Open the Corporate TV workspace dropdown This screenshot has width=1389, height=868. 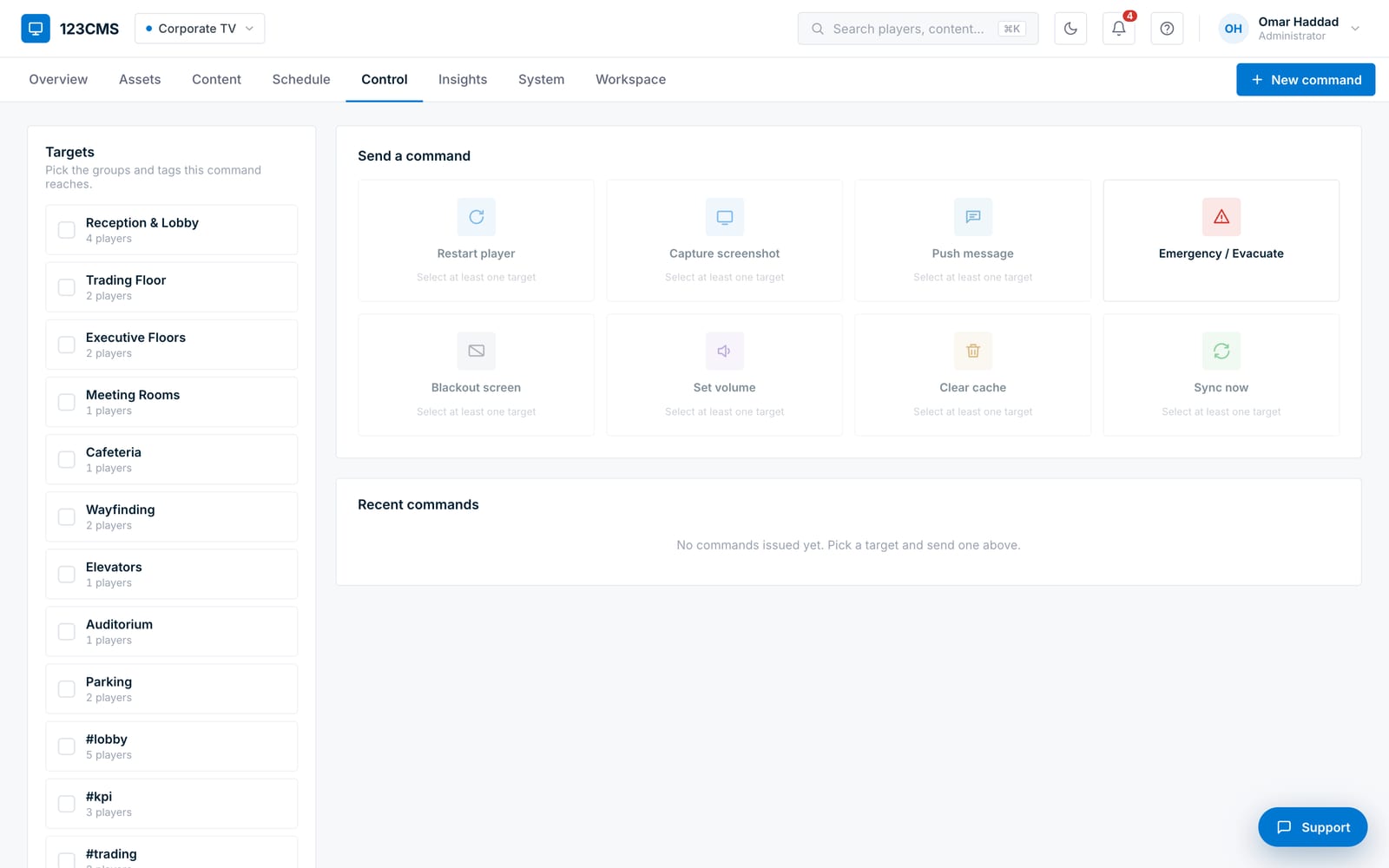click(x=200, y=29)
